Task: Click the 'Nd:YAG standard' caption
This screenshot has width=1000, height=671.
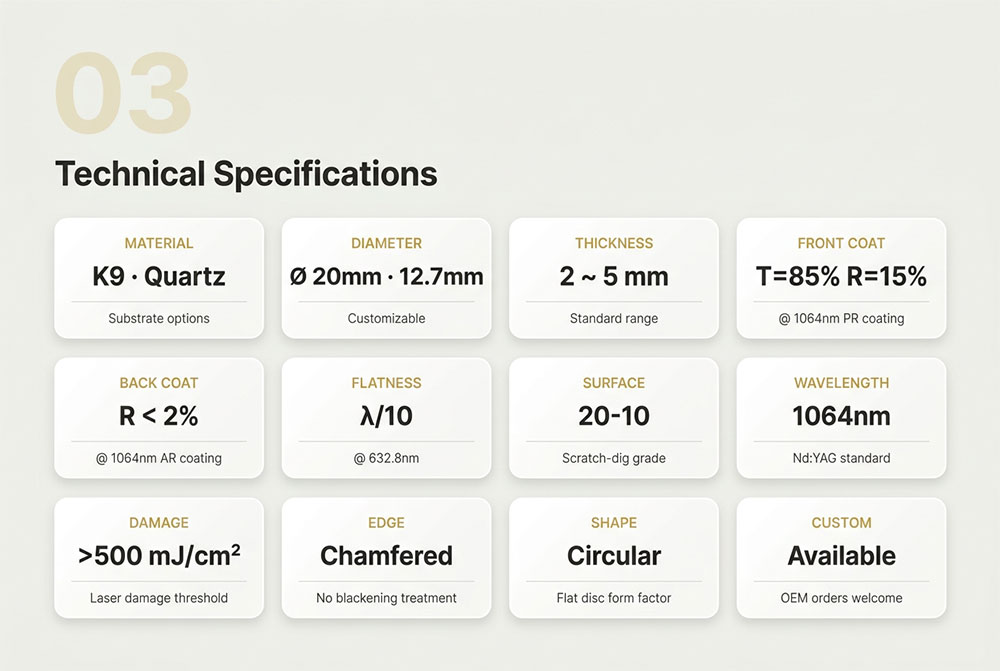Action: click(x=841, y=459)
